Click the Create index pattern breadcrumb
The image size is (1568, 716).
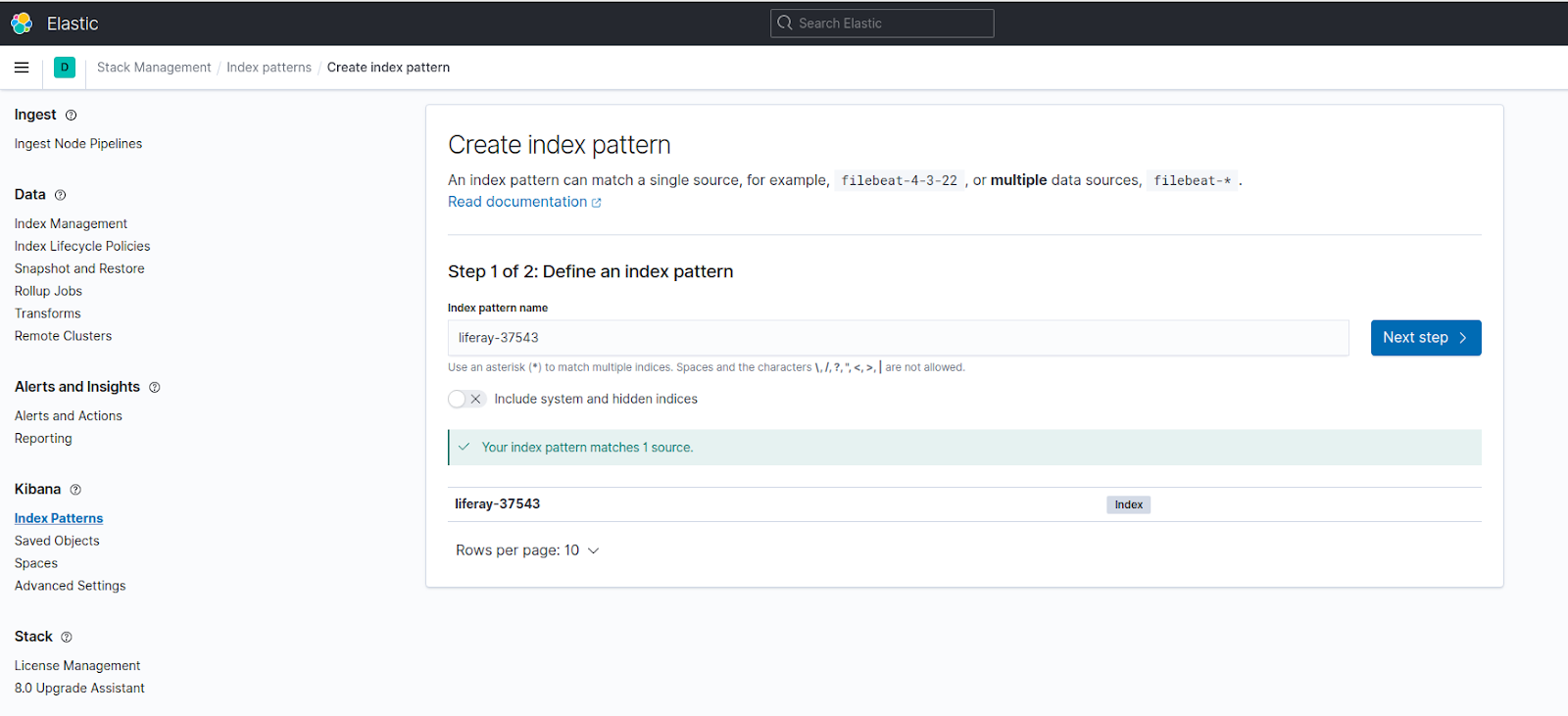(x=388, y=68)
